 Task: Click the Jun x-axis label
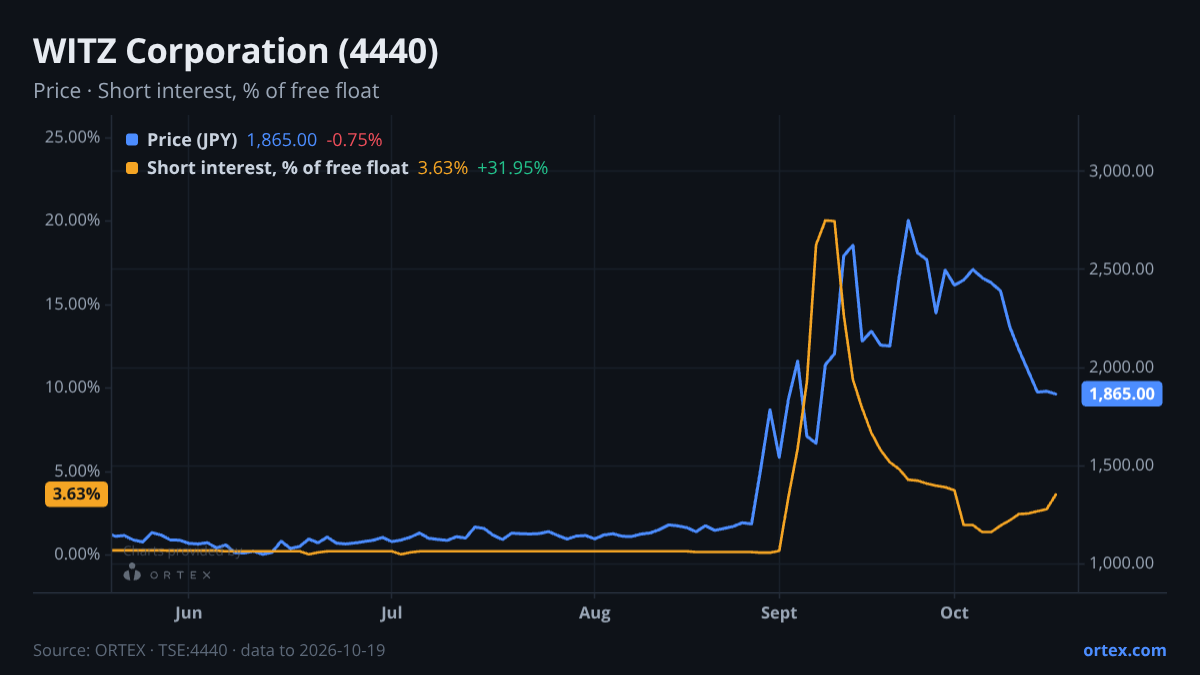point(188,613)
